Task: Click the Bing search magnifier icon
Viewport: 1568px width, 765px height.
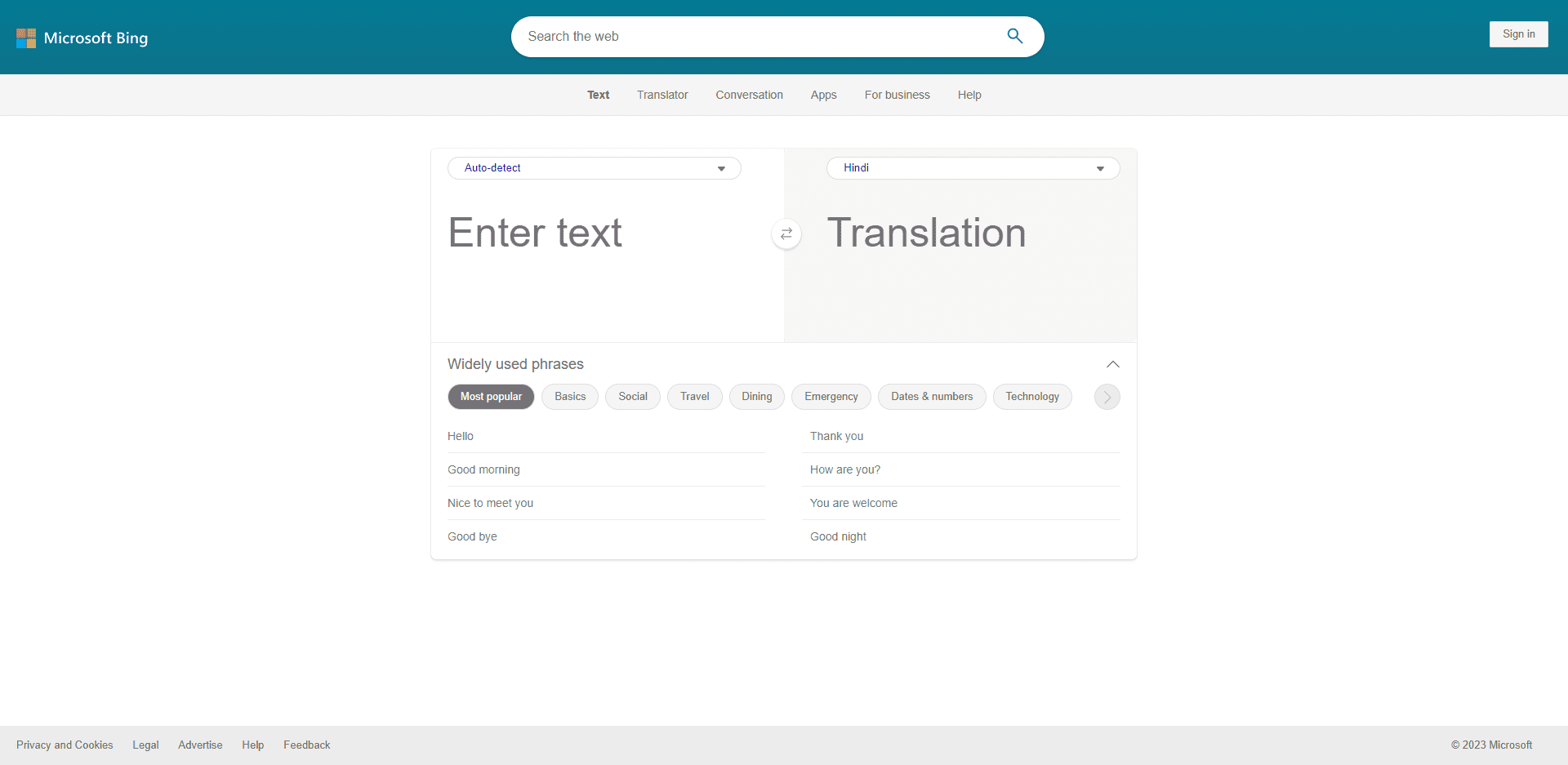Action: point(1014,36)
